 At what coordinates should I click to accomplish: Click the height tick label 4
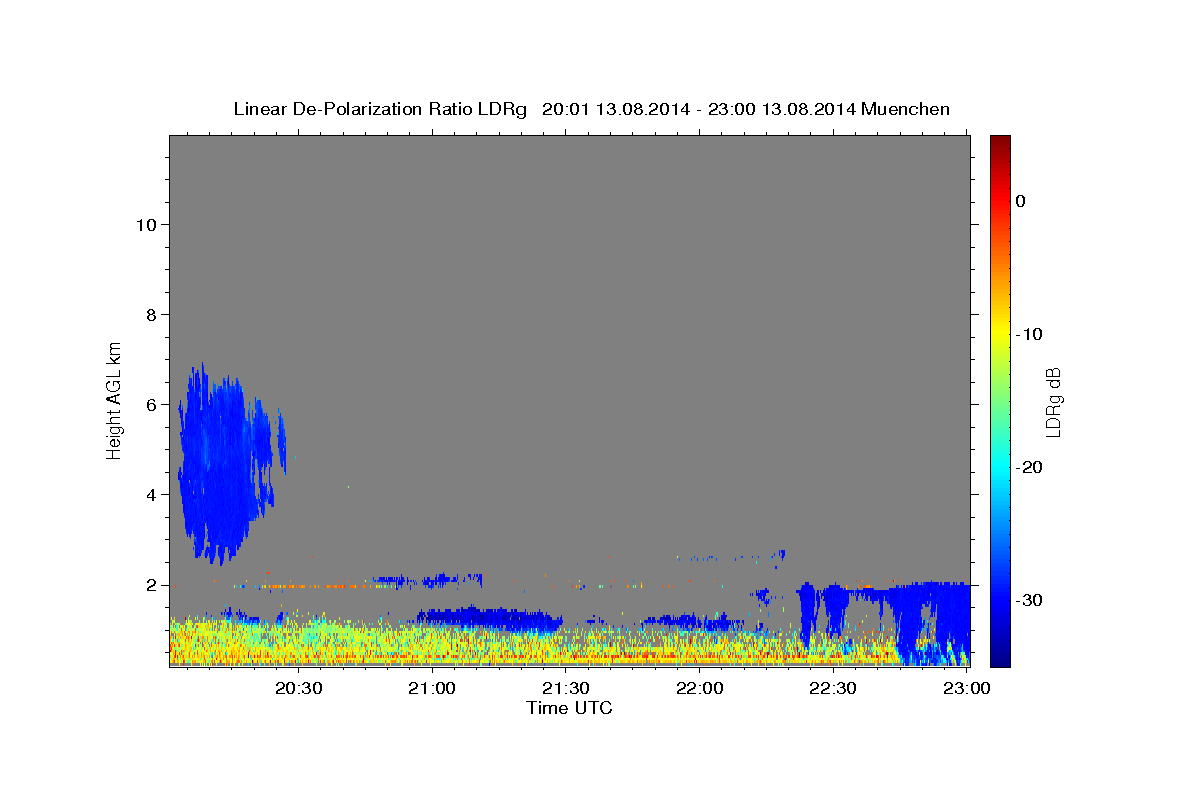click(x=150, y=495)
